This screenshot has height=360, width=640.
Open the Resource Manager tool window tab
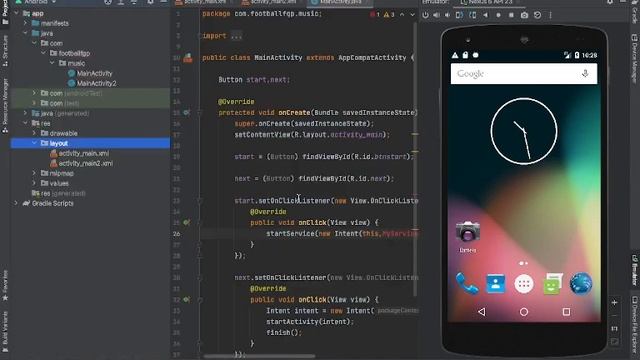(5, 106)
